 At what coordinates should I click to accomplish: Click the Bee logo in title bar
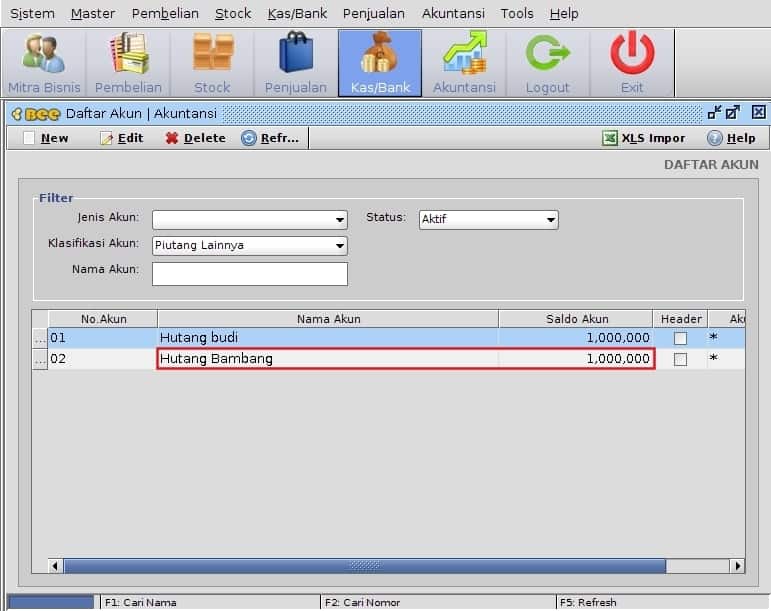tap(36, 114)
